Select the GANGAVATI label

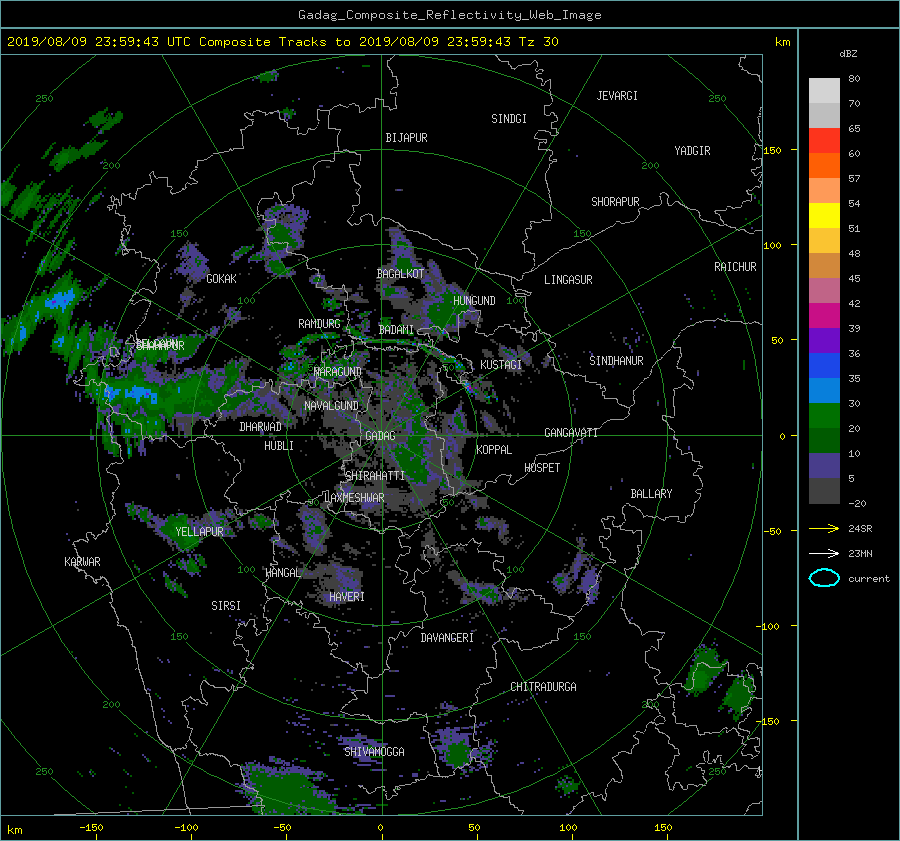click(x=571, y=433)
